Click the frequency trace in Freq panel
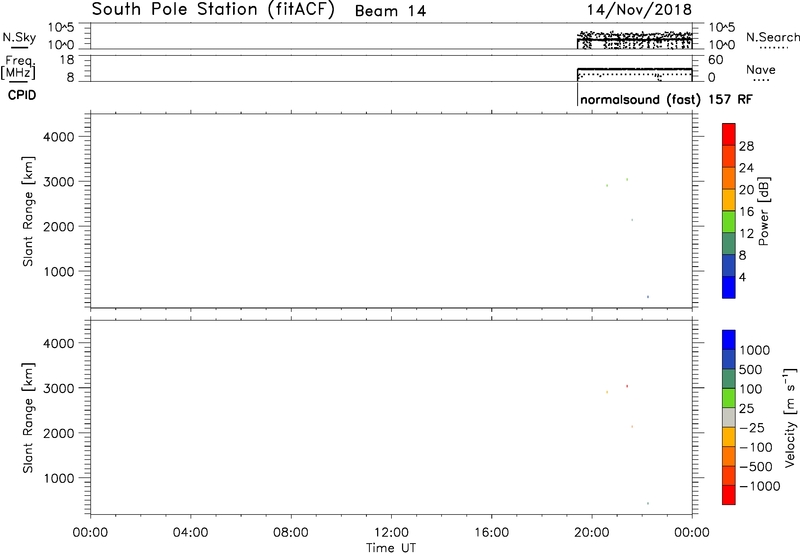Screen dimensions: 800x554 [635, 69]
